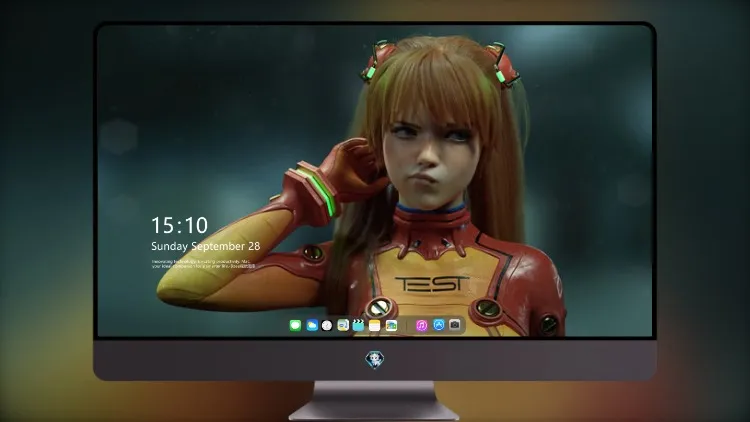Viewport: 750px width, 422px height.
Task: Open the green Messages dock icon
Action: tap(295, 326)
